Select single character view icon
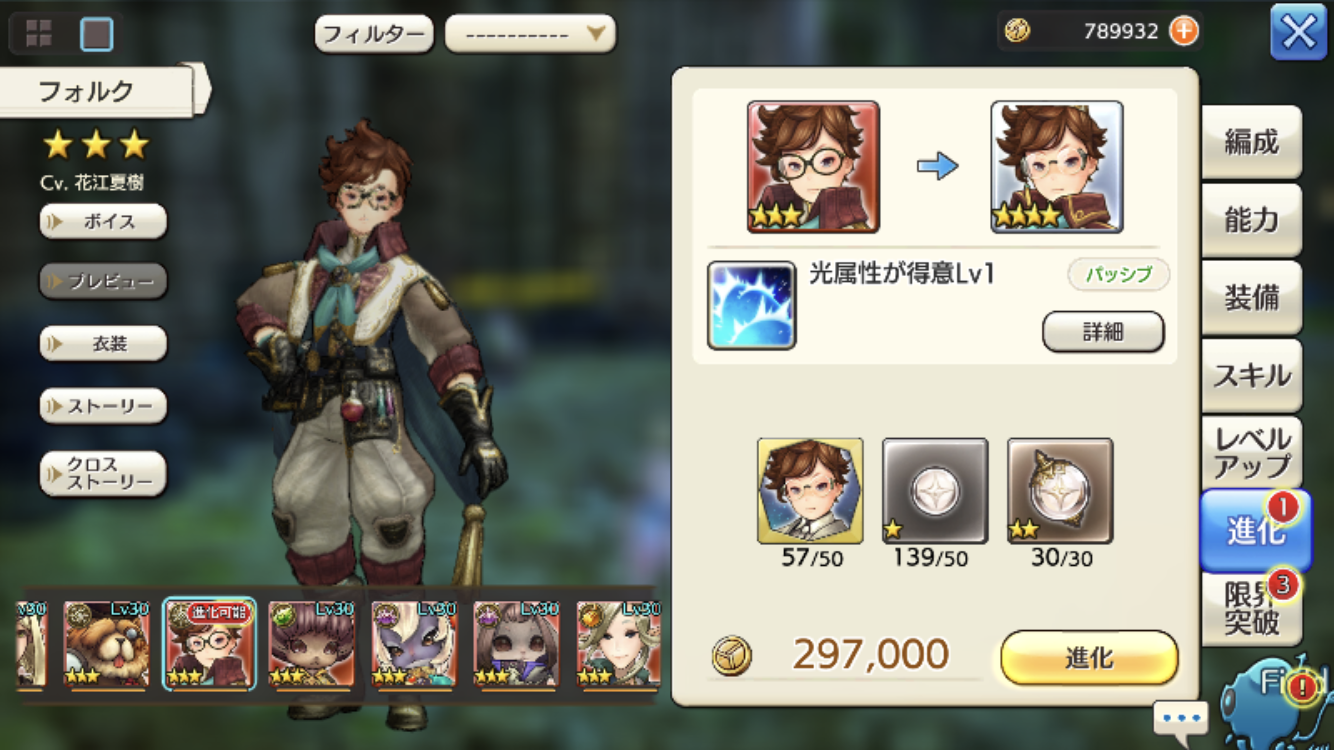 [97, 34]
